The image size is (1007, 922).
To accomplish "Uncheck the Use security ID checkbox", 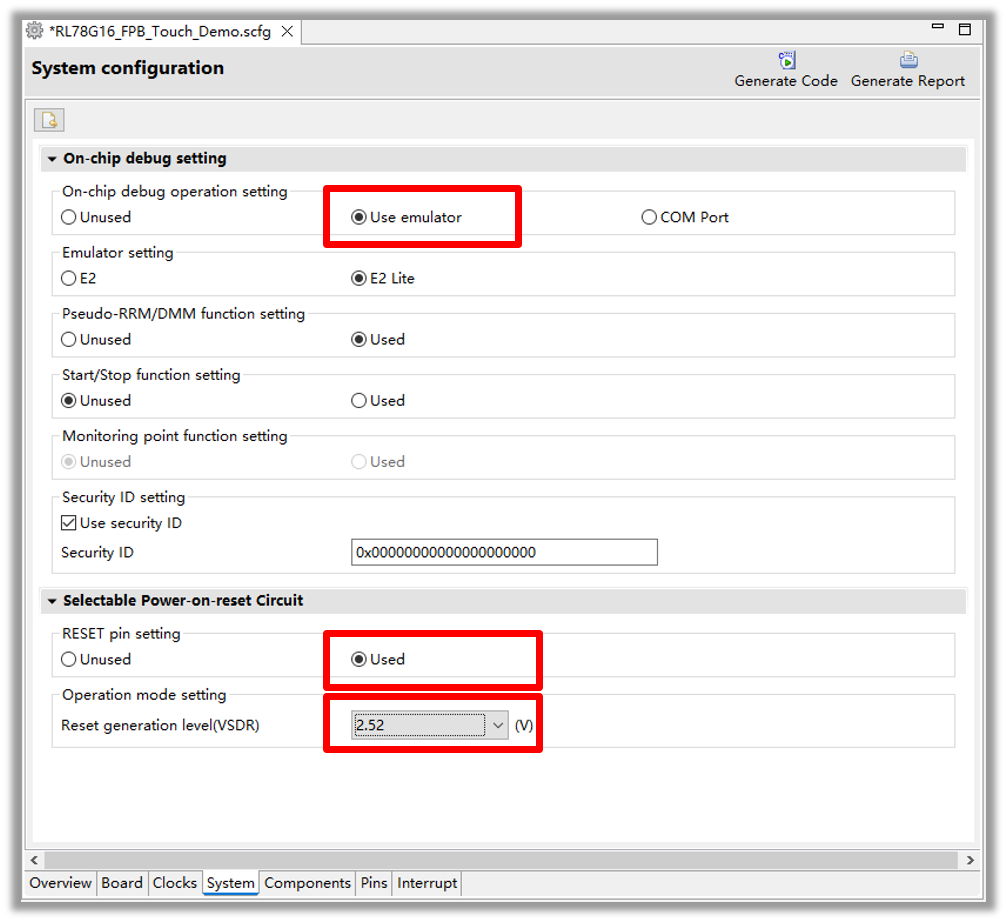I will 69,523.
